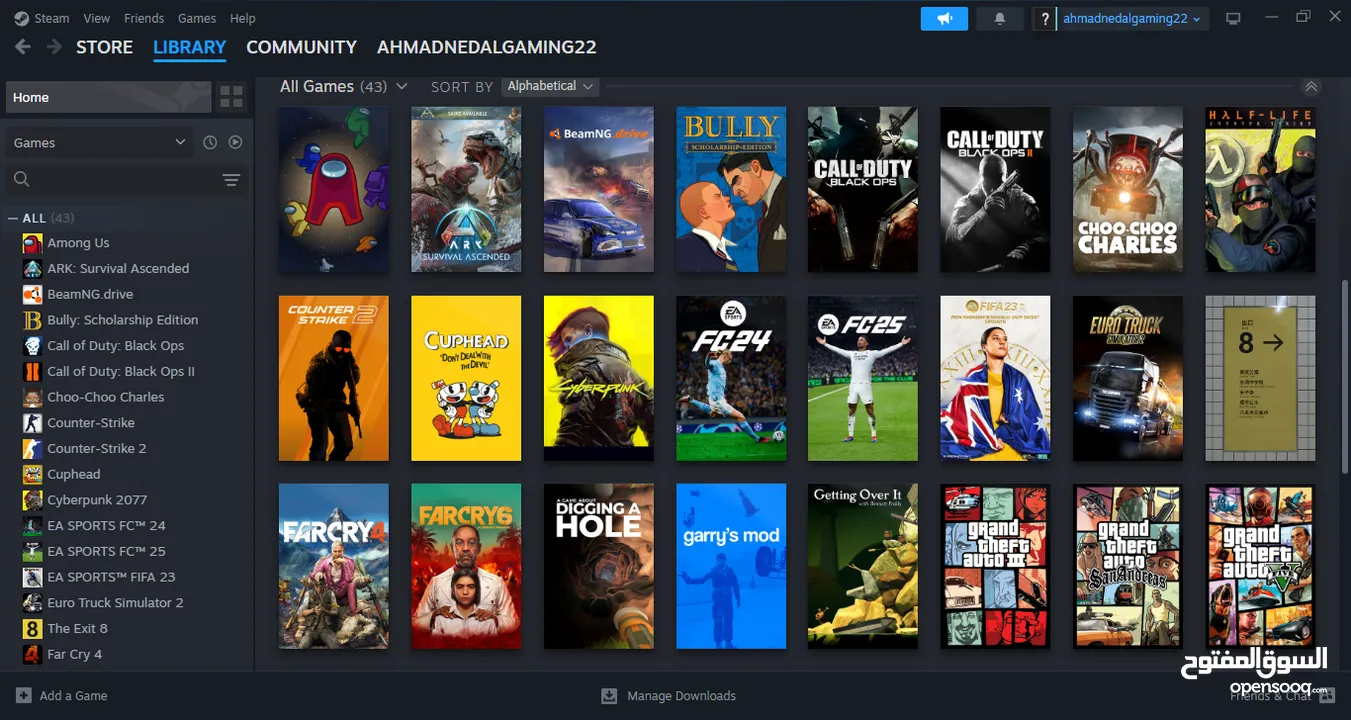Launch Big Picture mode via monitor icon
This screenshot has width=1351, height=720.
point(1233,19)
